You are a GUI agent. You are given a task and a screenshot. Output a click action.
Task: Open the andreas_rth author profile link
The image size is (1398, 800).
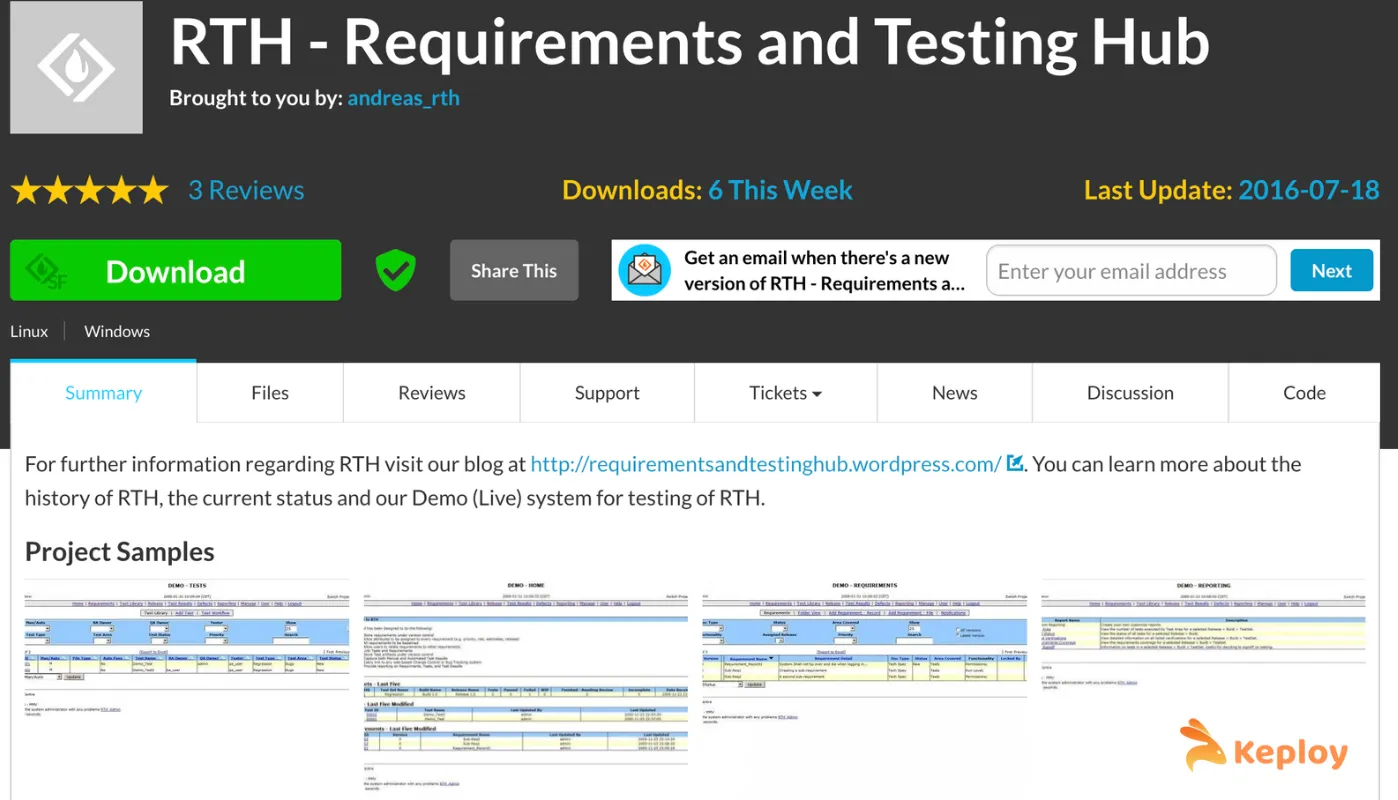pos(403,98)
